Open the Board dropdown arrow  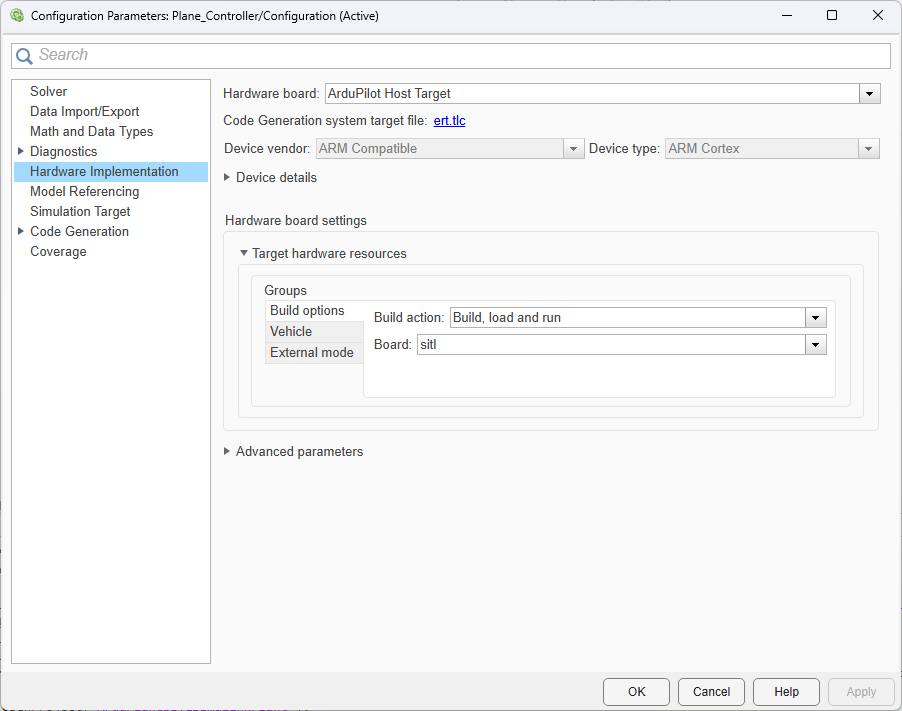tap(815, 345)
